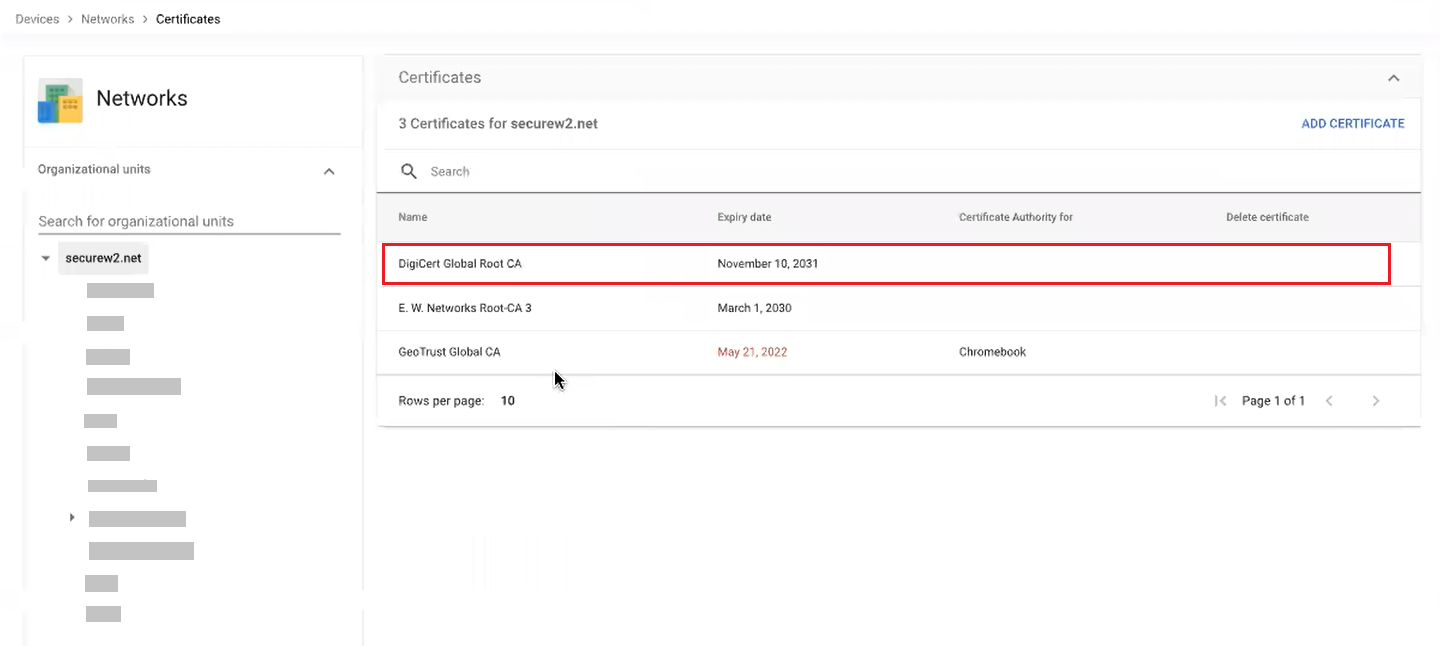This screenshot has height=646, width=1440.
Task: Click the Search for organizational units field
Action: click(189, 221)
